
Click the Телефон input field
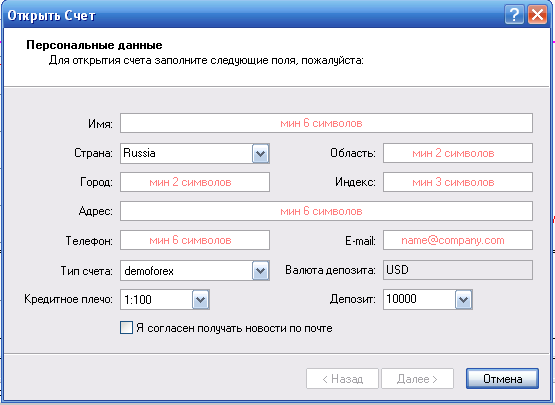pos(195,240)
